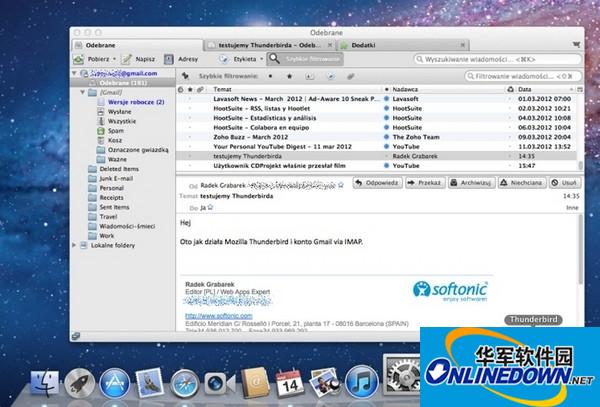This screenshot has height=407, width=600.
Task: Switch to the Odebrane tab
Action: coord(138,45)
